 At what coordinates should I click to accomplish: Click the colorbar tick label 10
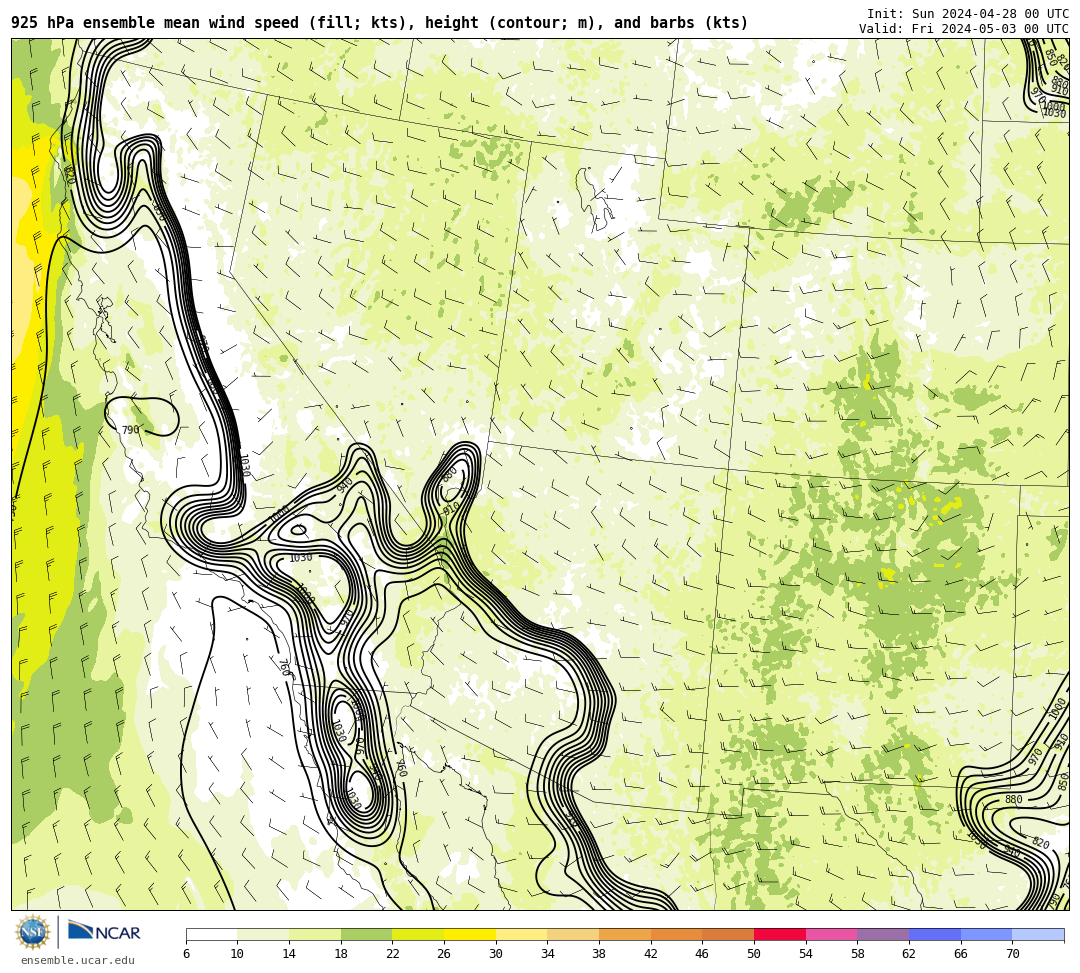[x=238, y=954]
